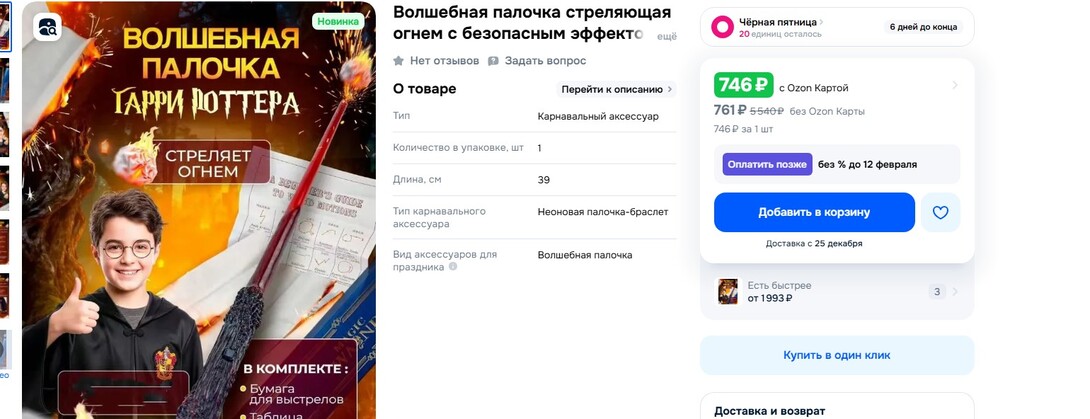1090x419 pixels.
Task: Expand the Ozon Картой price chevron
Action: pos(954,85)
